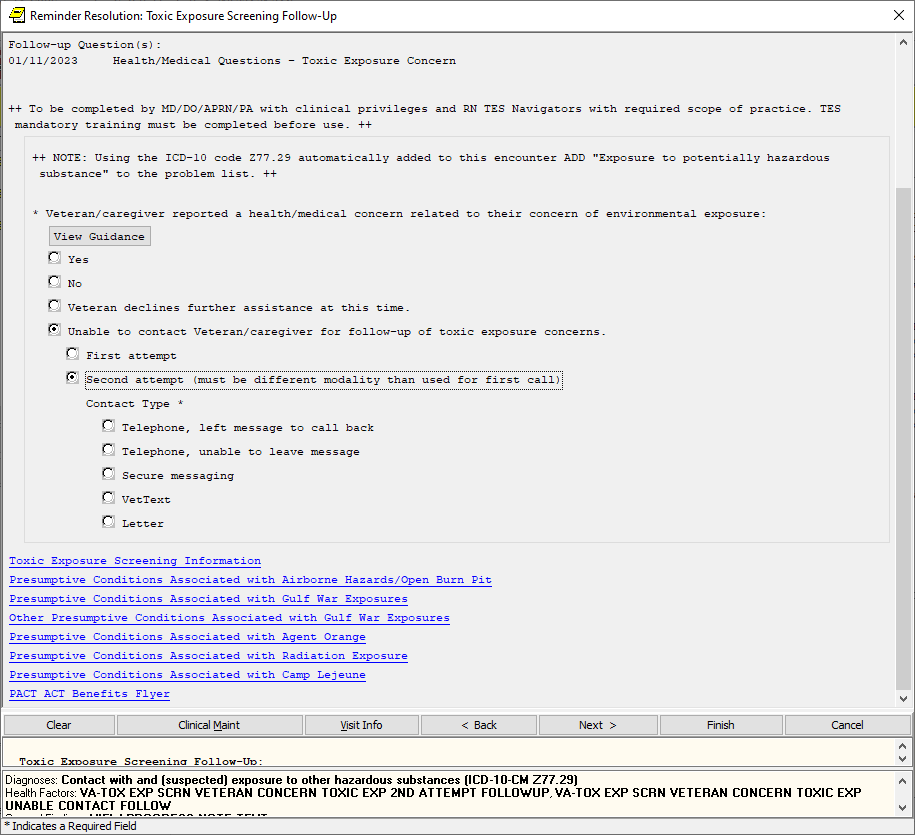The image size is (915, 835).
Task: Pick Secure messaging contact type
Action: pyautogui.click(x=109, y=474)
